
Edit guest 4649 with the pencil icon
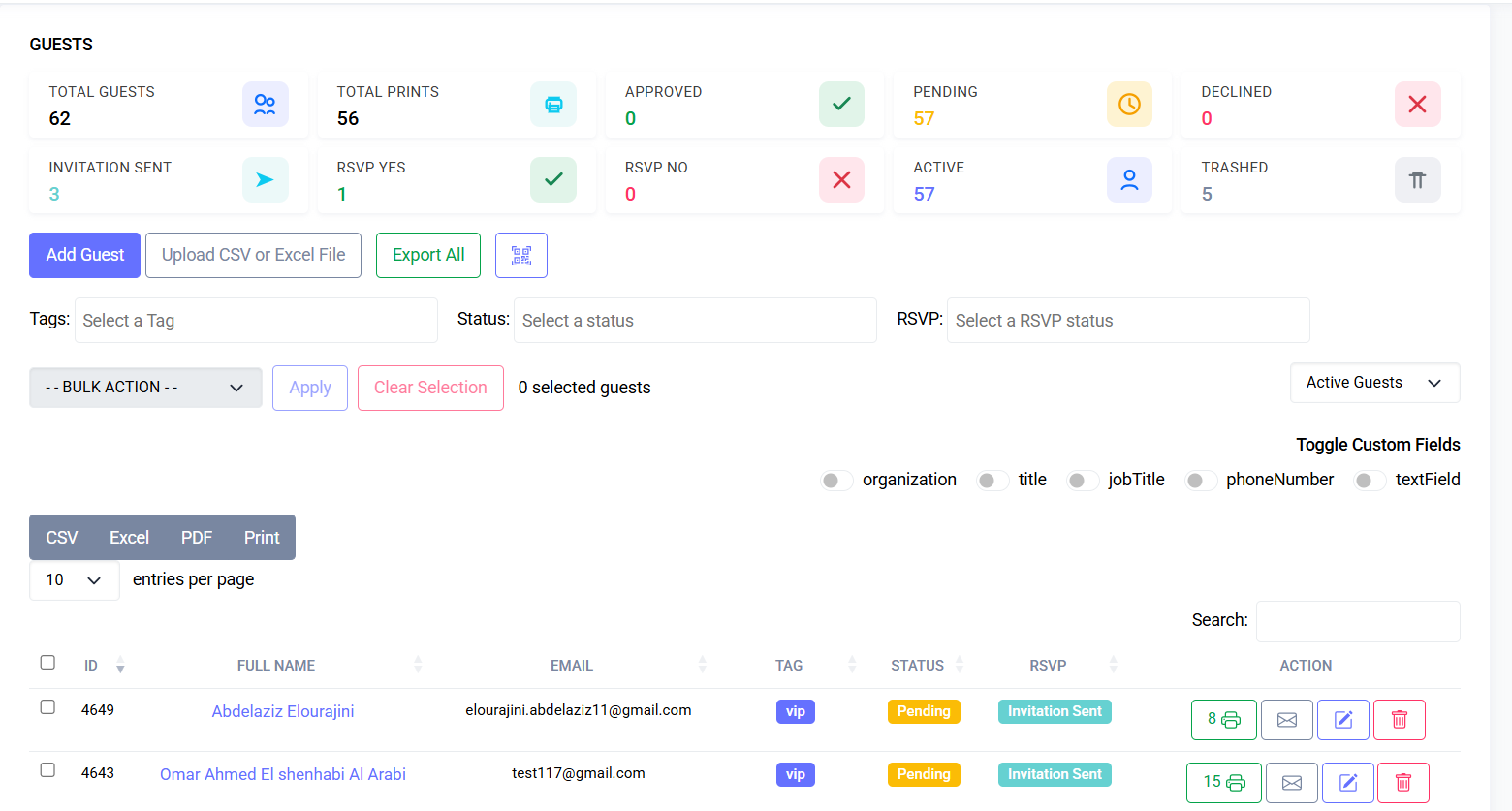pyautogui.click(x=1342, y=720)
